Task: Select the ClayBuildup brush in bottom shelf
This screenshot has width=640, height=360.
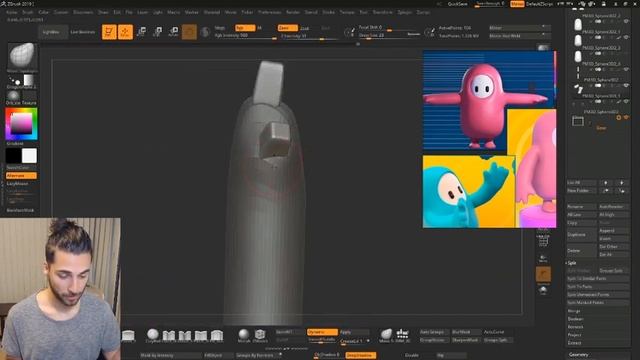Action: [153, 336]
